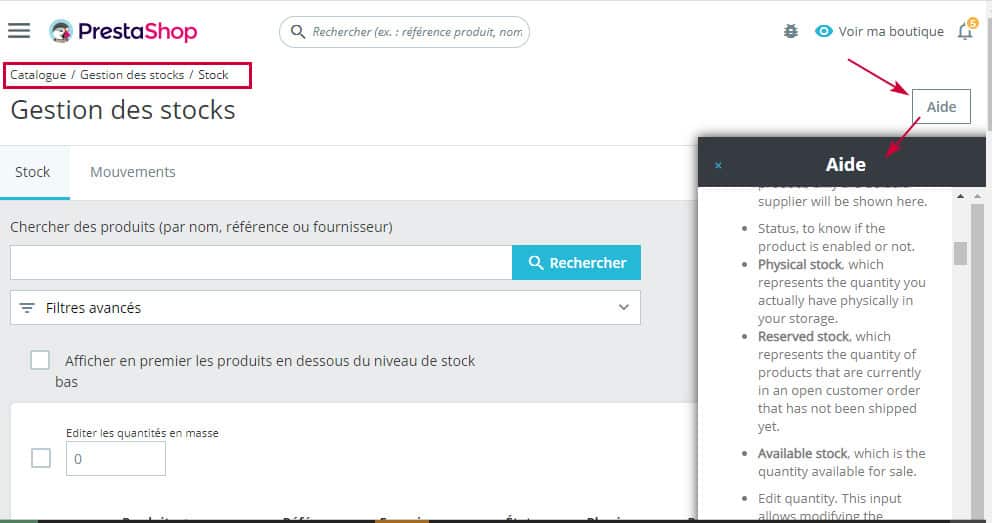Click the Aide help button

(x=941, y=107)
